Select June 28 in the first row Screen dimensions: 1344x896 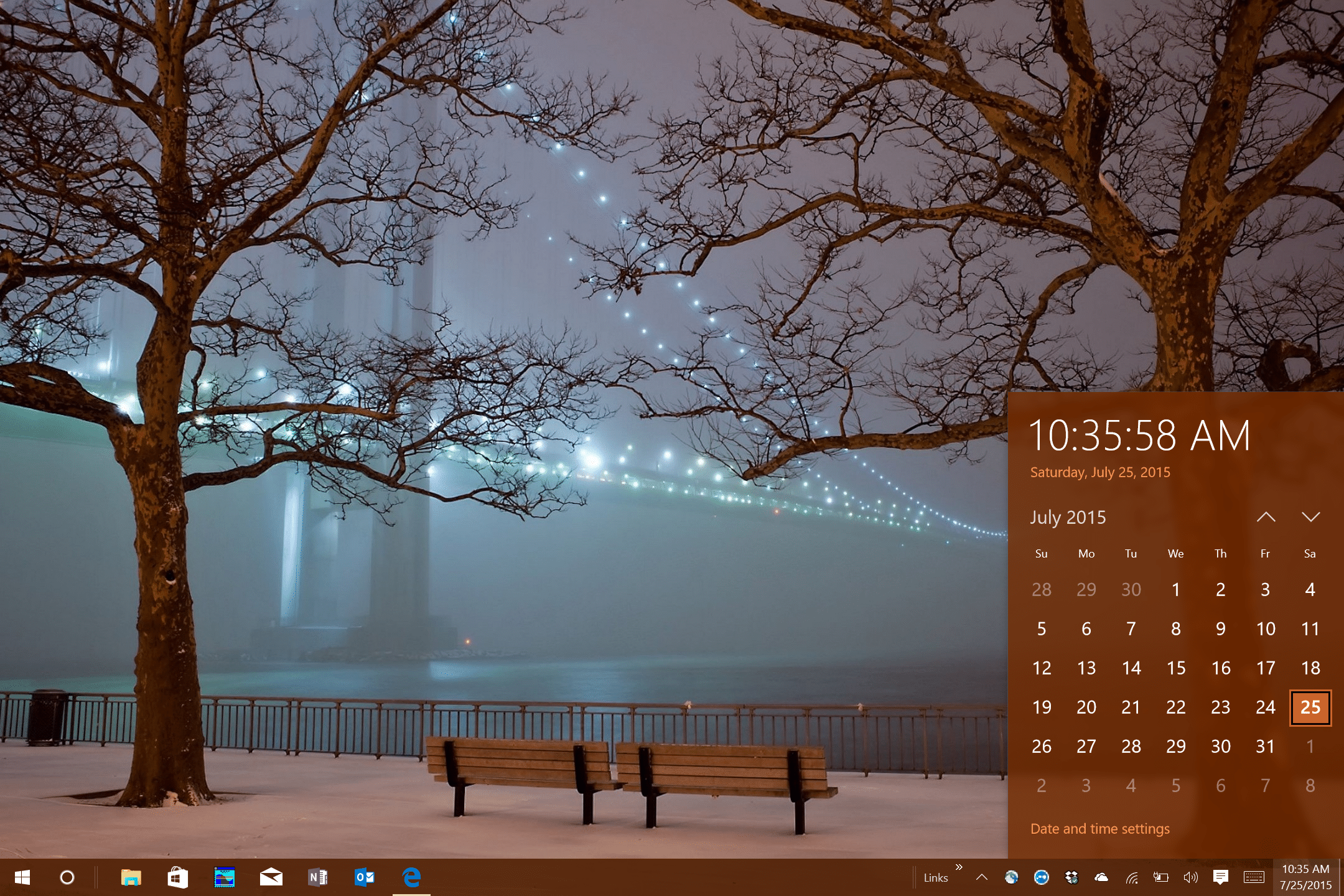point(1042,590)
